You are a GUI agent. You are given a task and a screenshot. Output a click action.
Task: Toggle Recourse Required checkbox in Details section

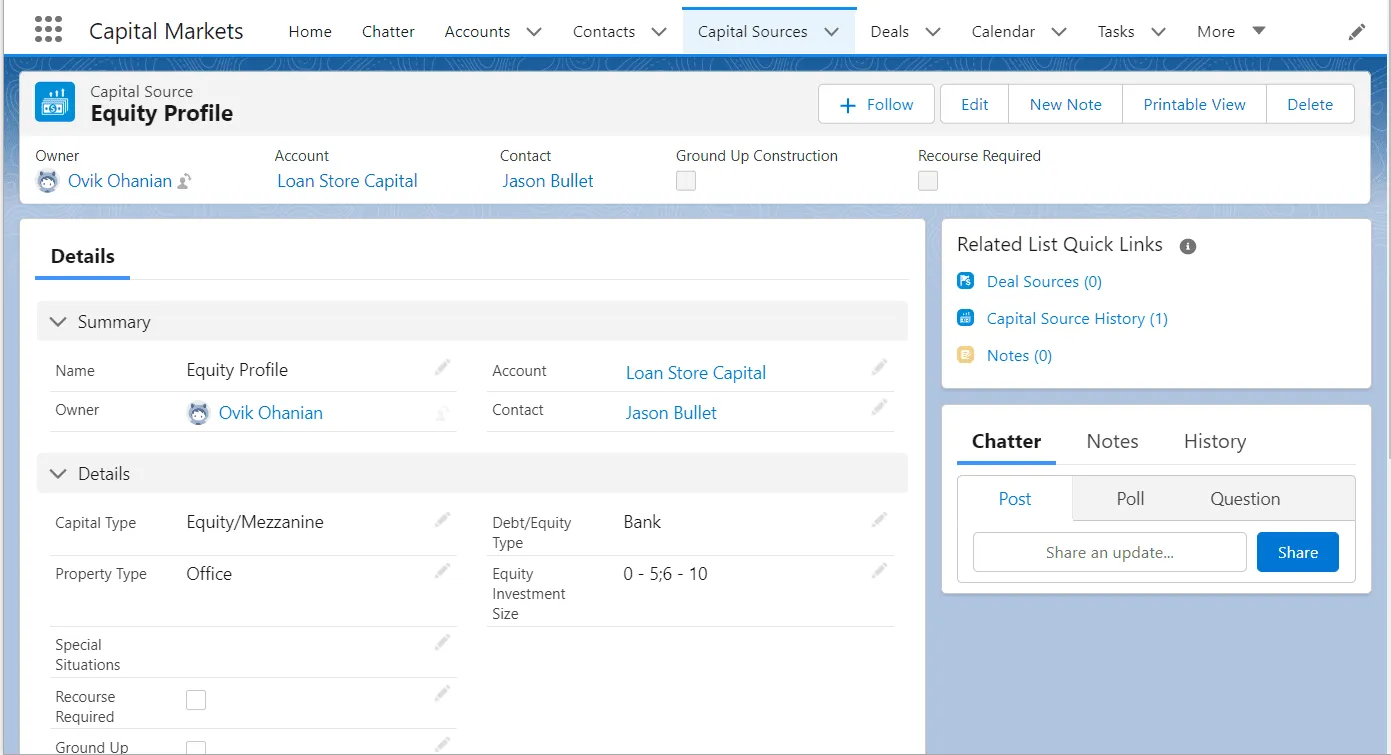[x=196, y=700]
